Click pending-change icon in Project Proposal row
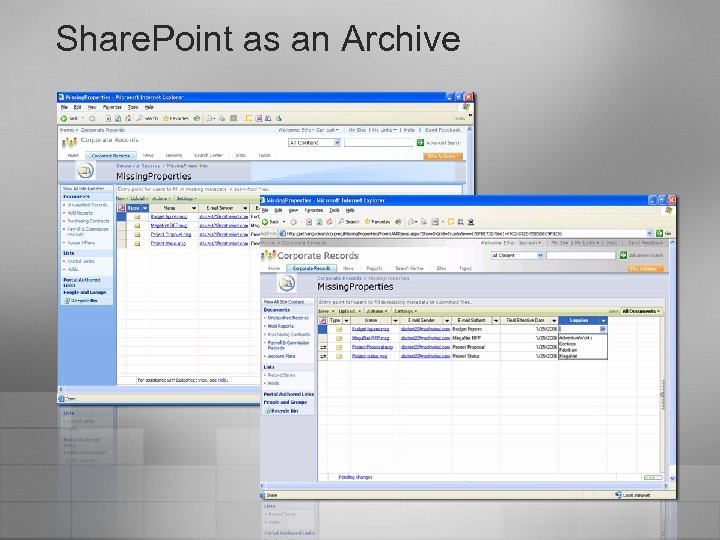The image size is (720, 540). (323, 347)
